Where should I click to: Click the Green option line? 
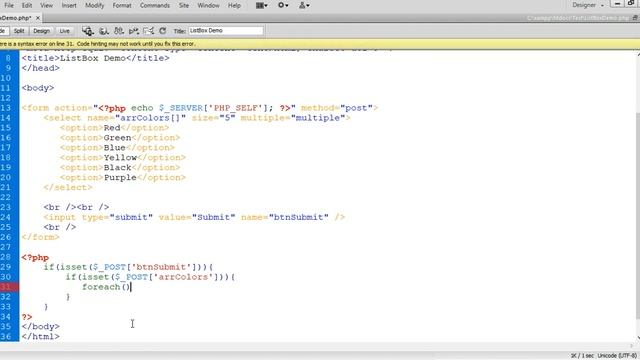coord(120,138)
